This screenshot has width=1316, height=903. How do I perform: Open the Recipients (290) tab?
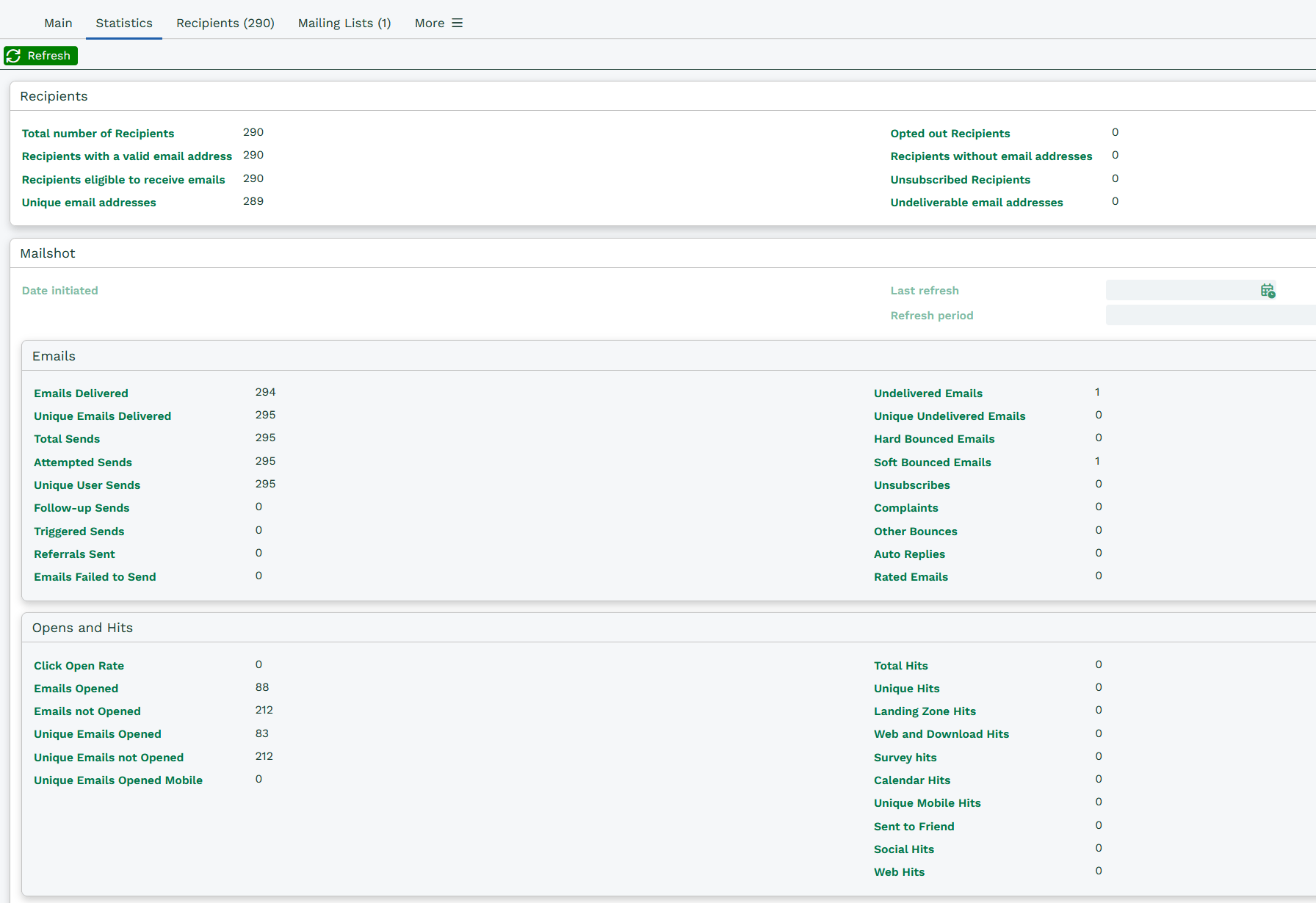pos(225,23)
